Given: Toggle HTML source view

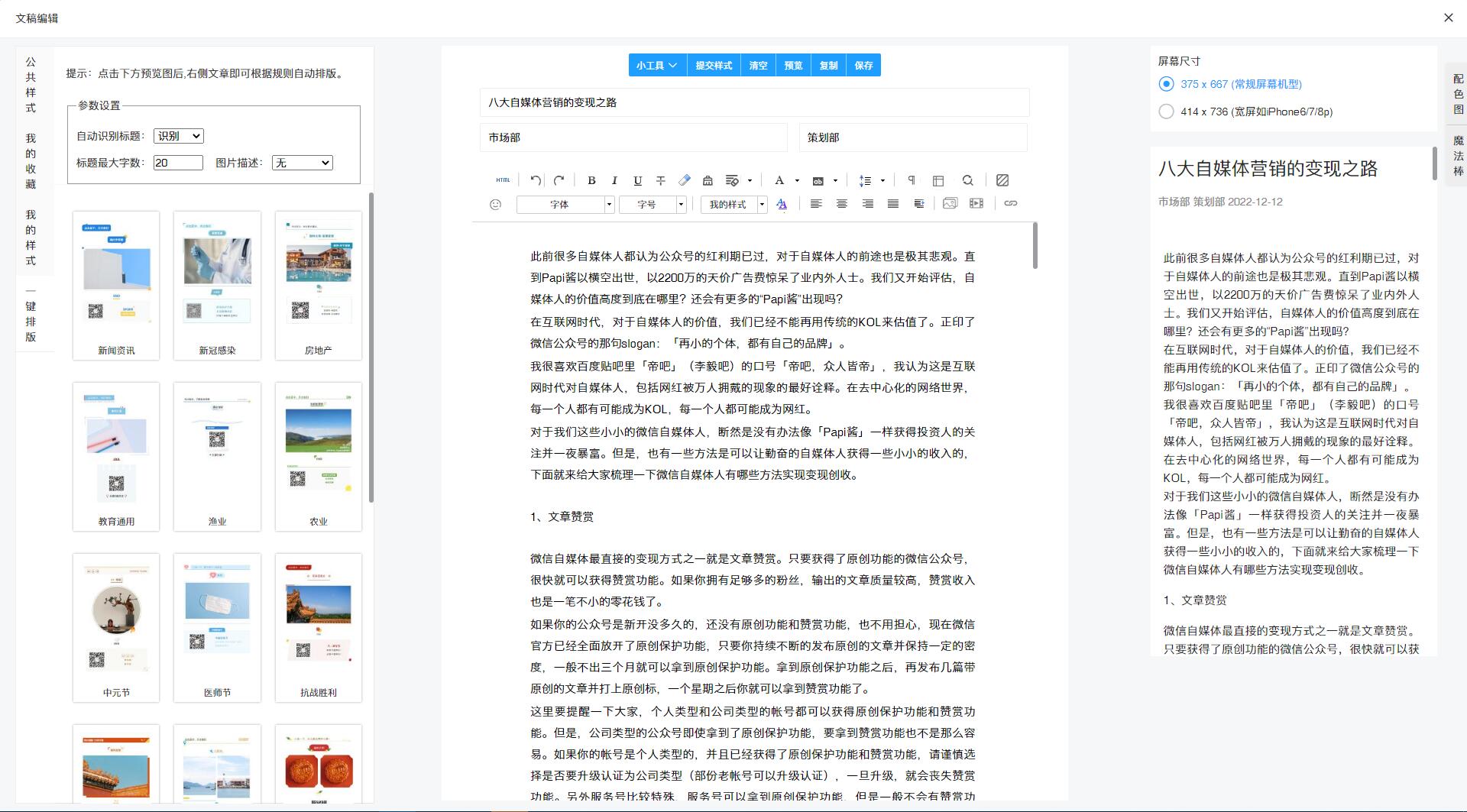Looking at the screenshot, I should 503,180.
